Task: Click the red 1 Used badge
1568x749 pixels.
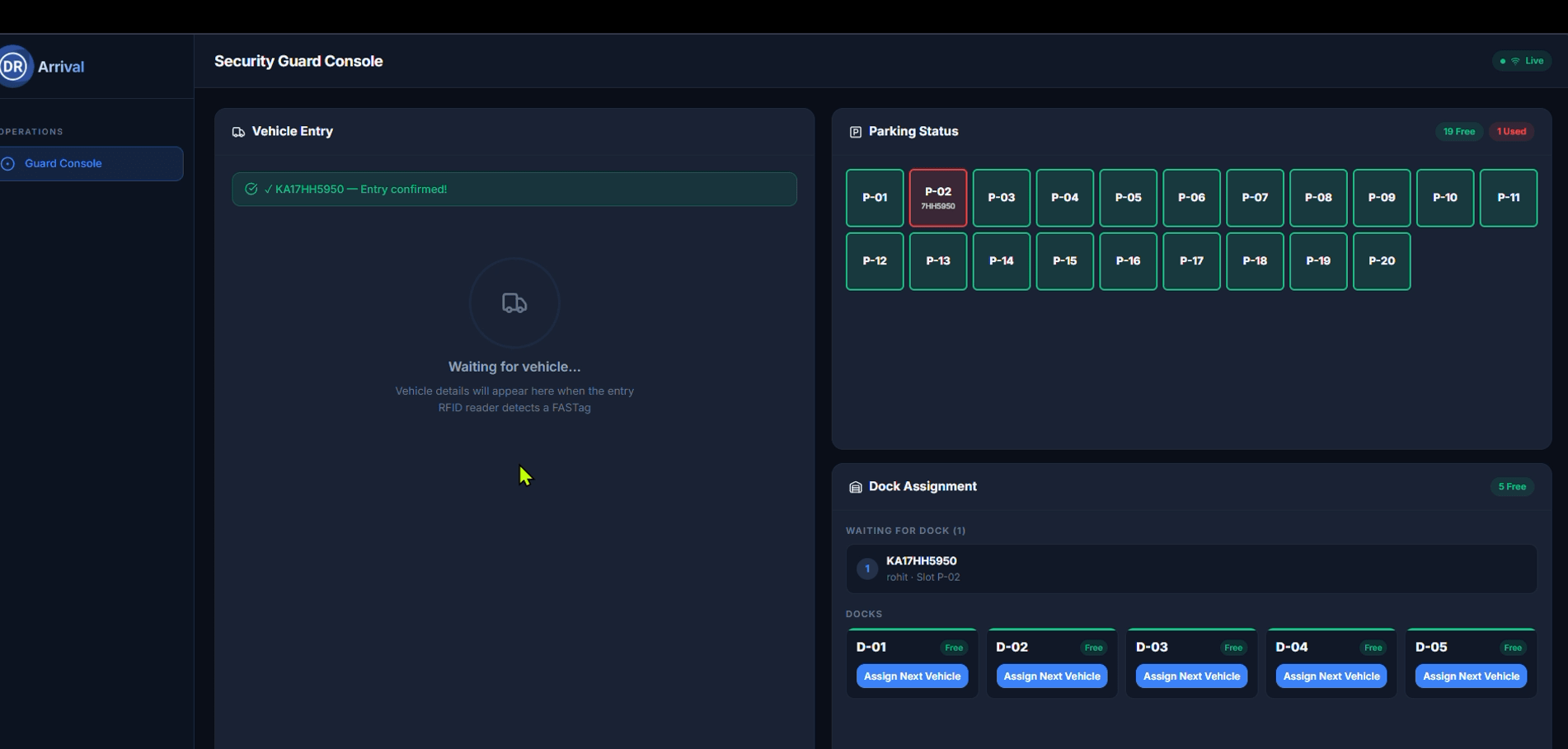Action: (1511, 131)
